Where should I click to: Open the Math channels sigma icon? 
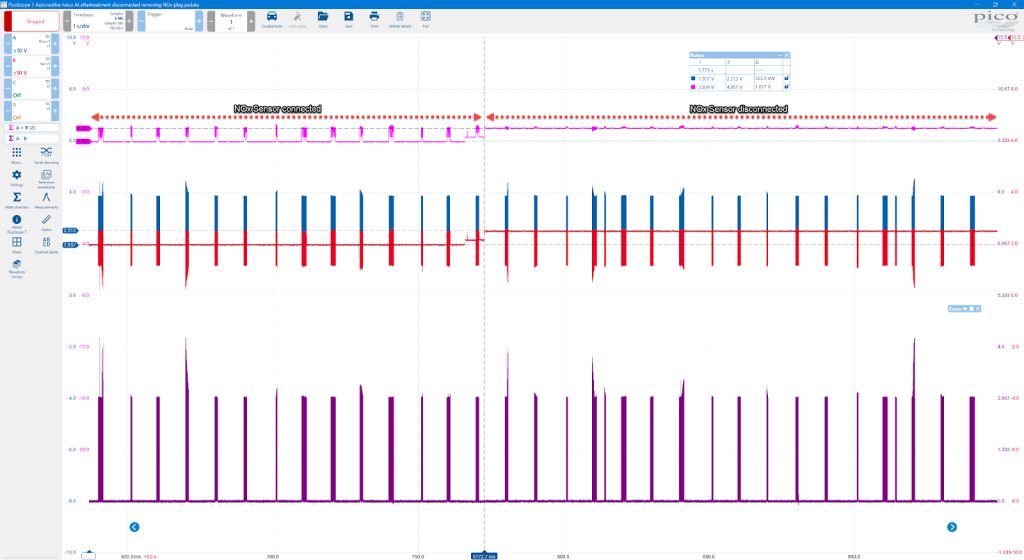(x=17, y=199)
